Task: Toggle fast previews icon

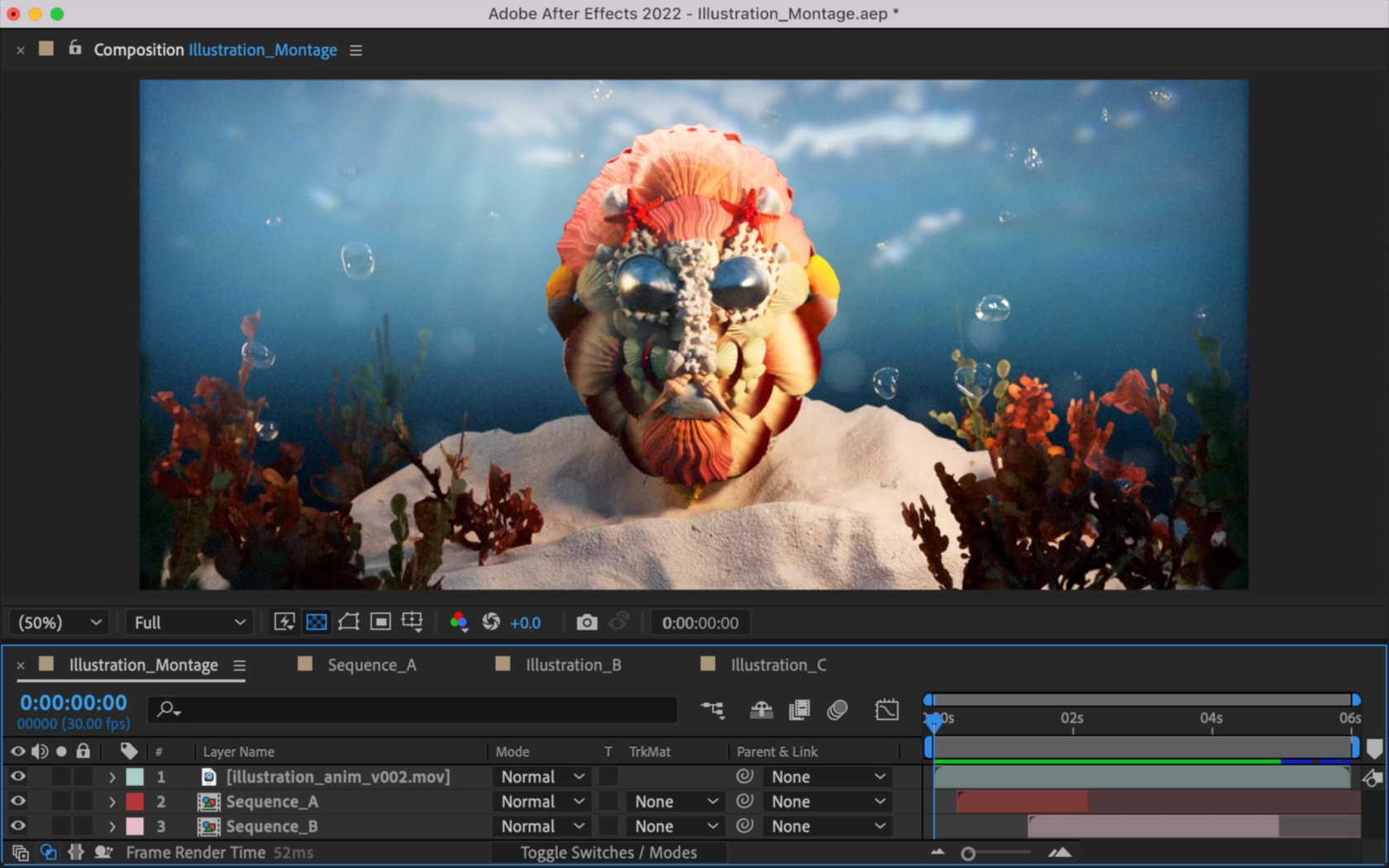Action: pyautogui.click(x=284, y=622)
